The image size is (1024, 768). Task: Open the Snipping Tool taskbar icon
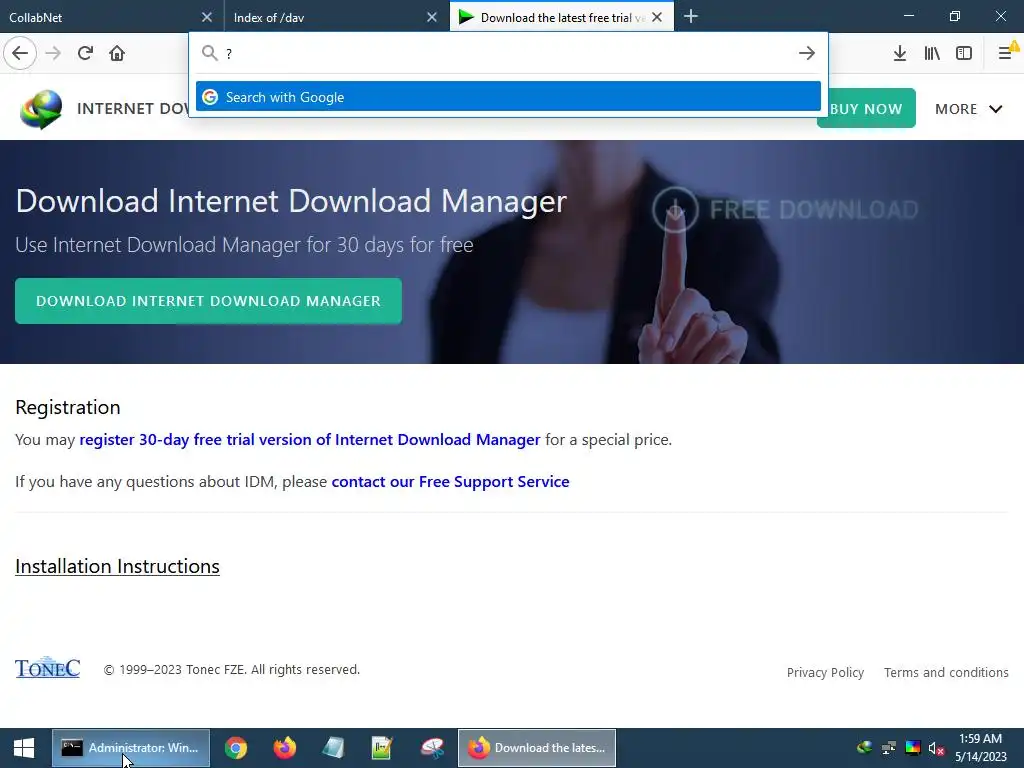pyautogui.click(x=432, y=748)
